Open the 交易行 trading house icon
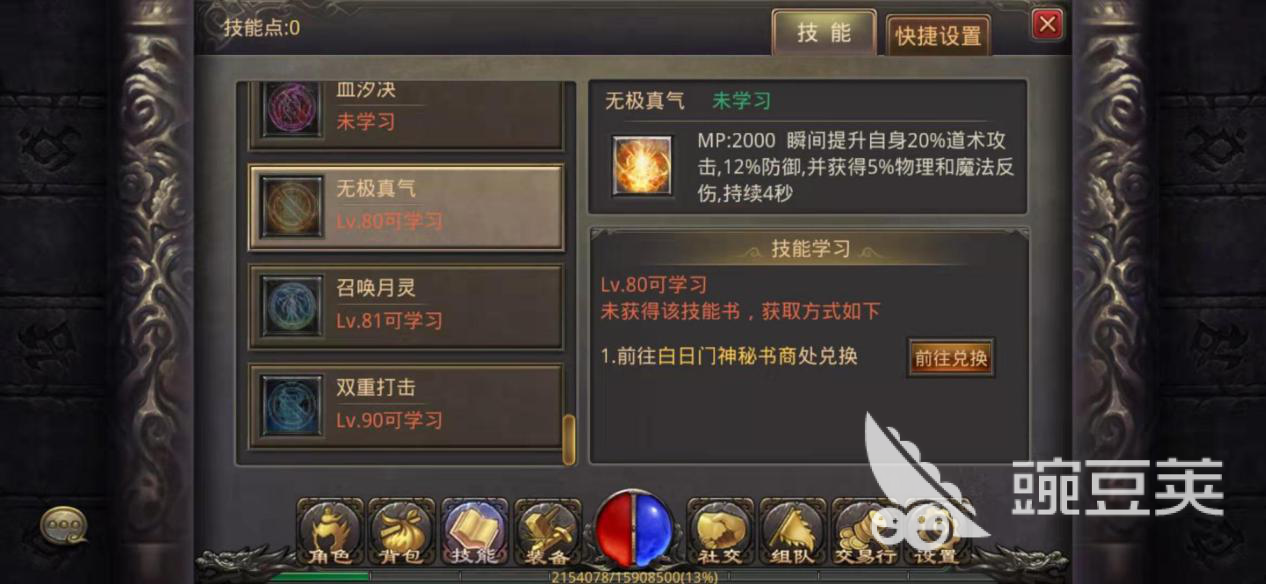 [865, 532]
